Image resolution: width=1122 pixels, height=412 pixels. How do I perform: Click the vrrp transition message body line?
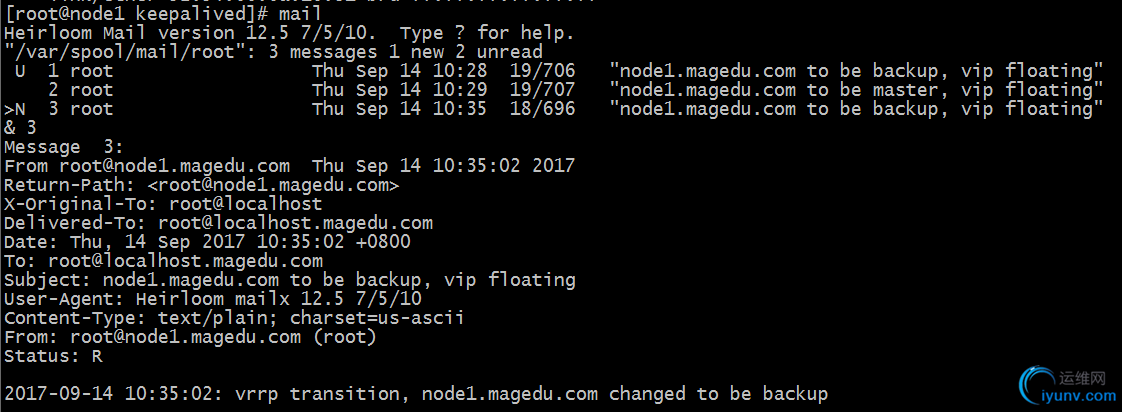point(416,394)
